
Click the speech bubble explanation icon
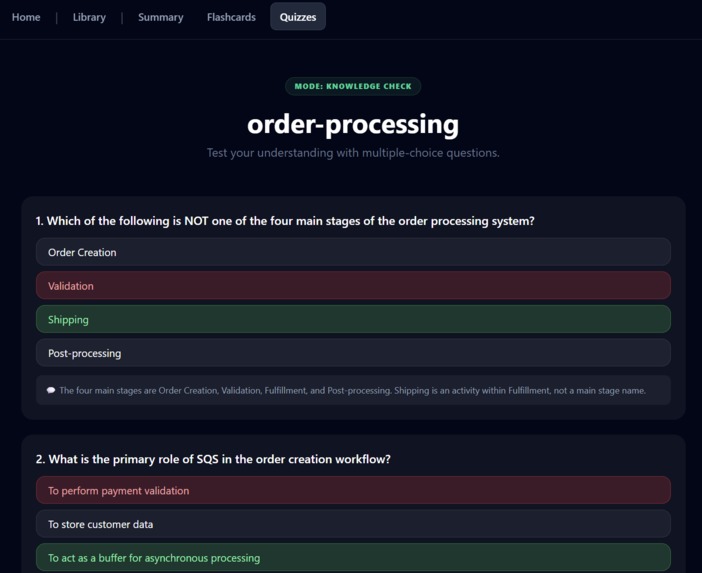click(x=51, y=390)
